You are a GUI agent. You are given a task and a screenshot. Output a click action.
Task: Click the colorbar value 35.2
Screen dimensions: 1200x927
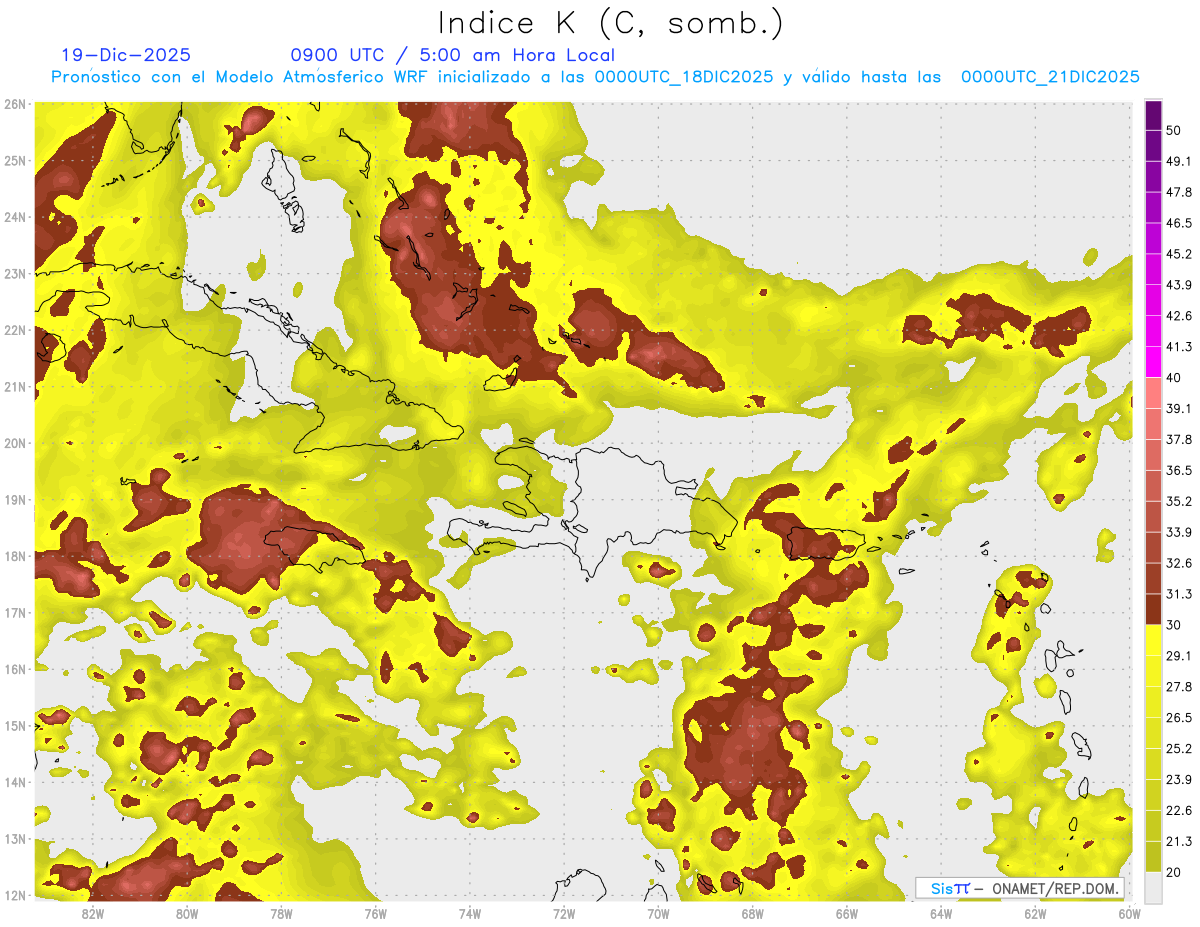[1178, 501]
